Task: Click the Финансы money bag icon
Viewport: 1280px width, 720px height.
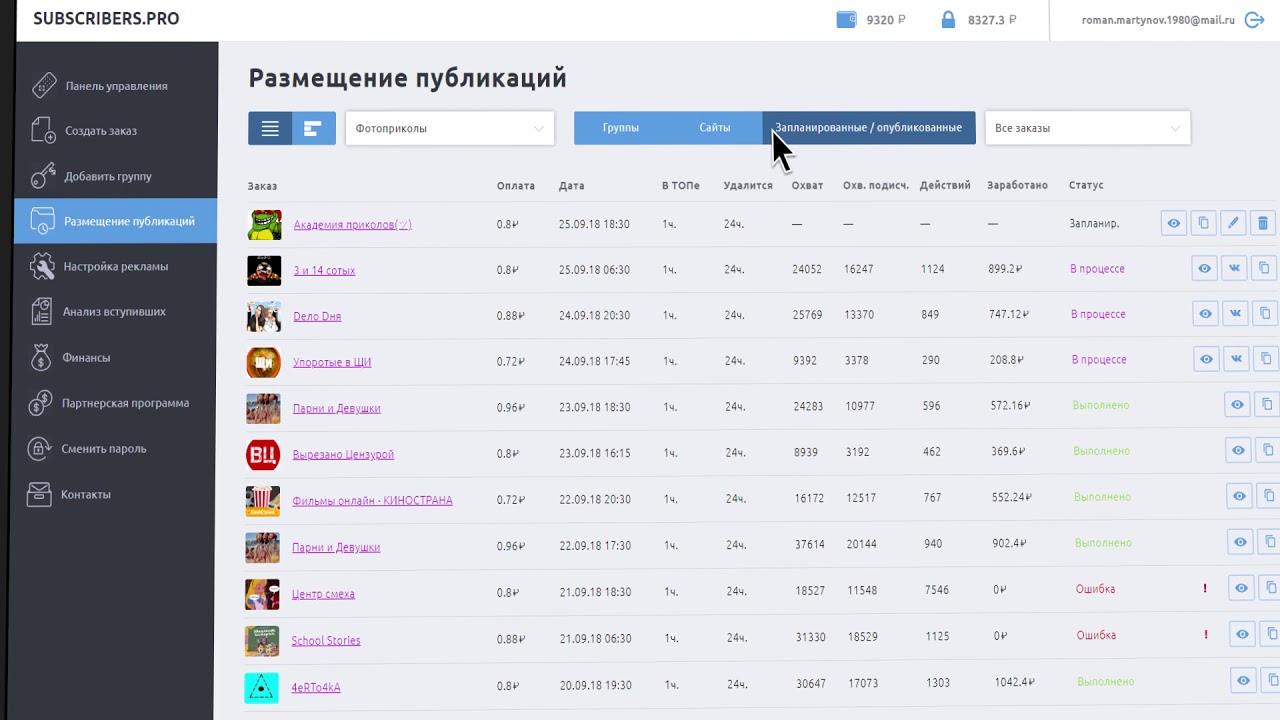Action: [x=40, y=357]
